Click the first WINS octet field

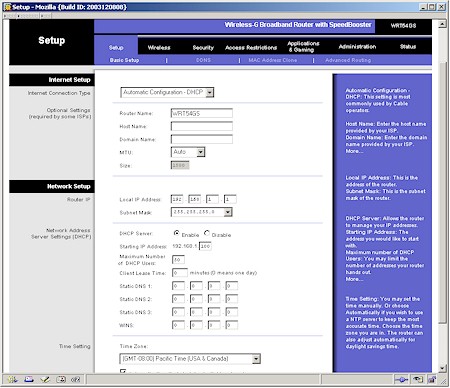[178, 325]
